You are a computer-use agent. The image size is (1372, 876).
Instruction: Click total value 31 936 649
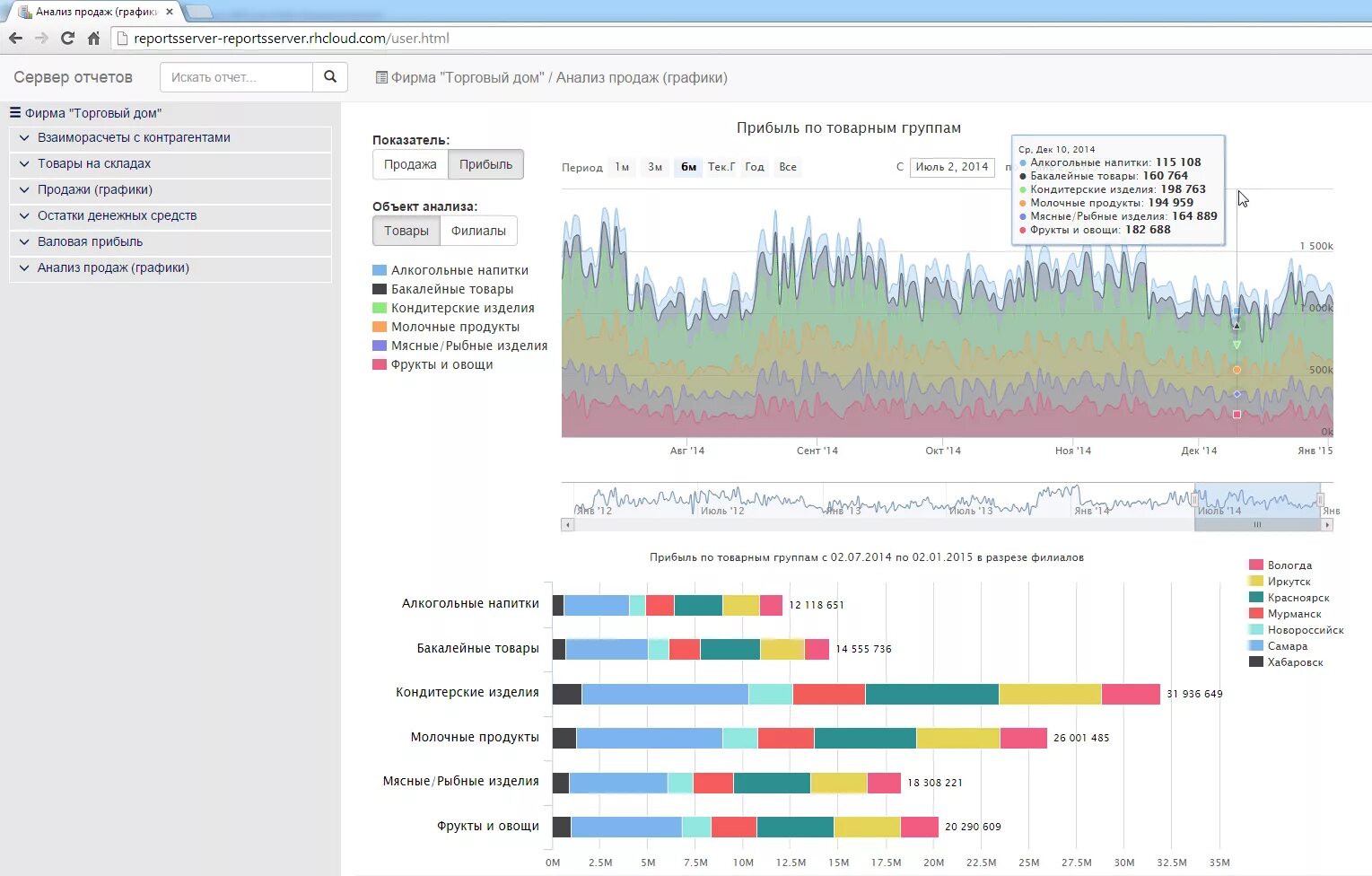tap(1194, 694)
